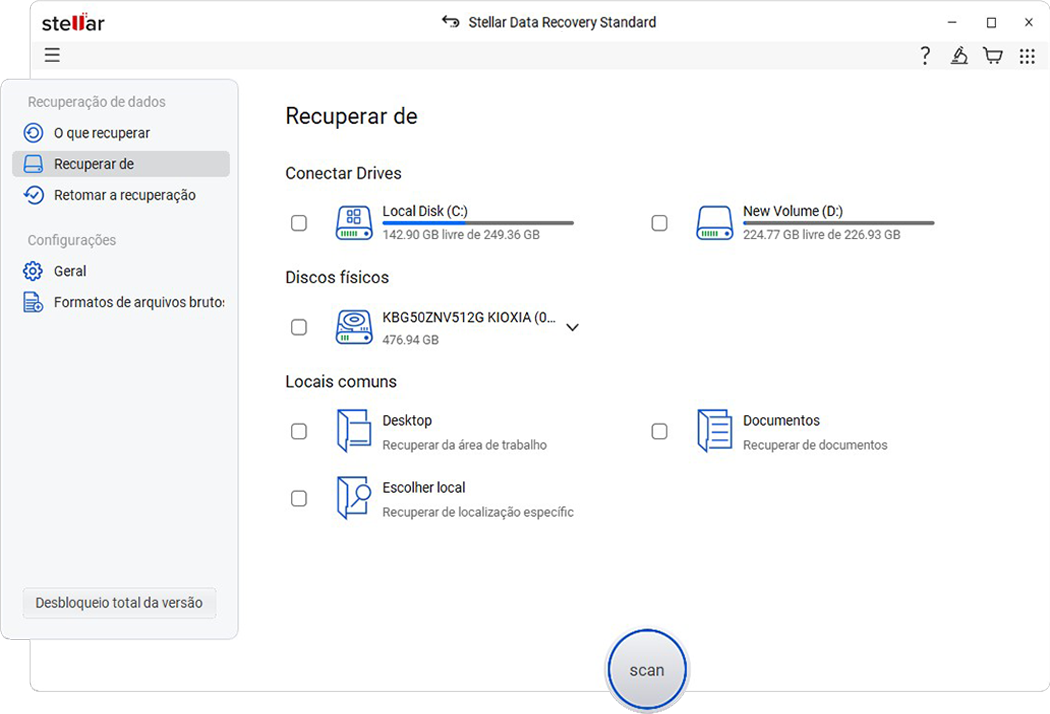Click the Recuperar de drive icon in sidebar
This screenshot has width=1050, height=714.
(33, 163)
